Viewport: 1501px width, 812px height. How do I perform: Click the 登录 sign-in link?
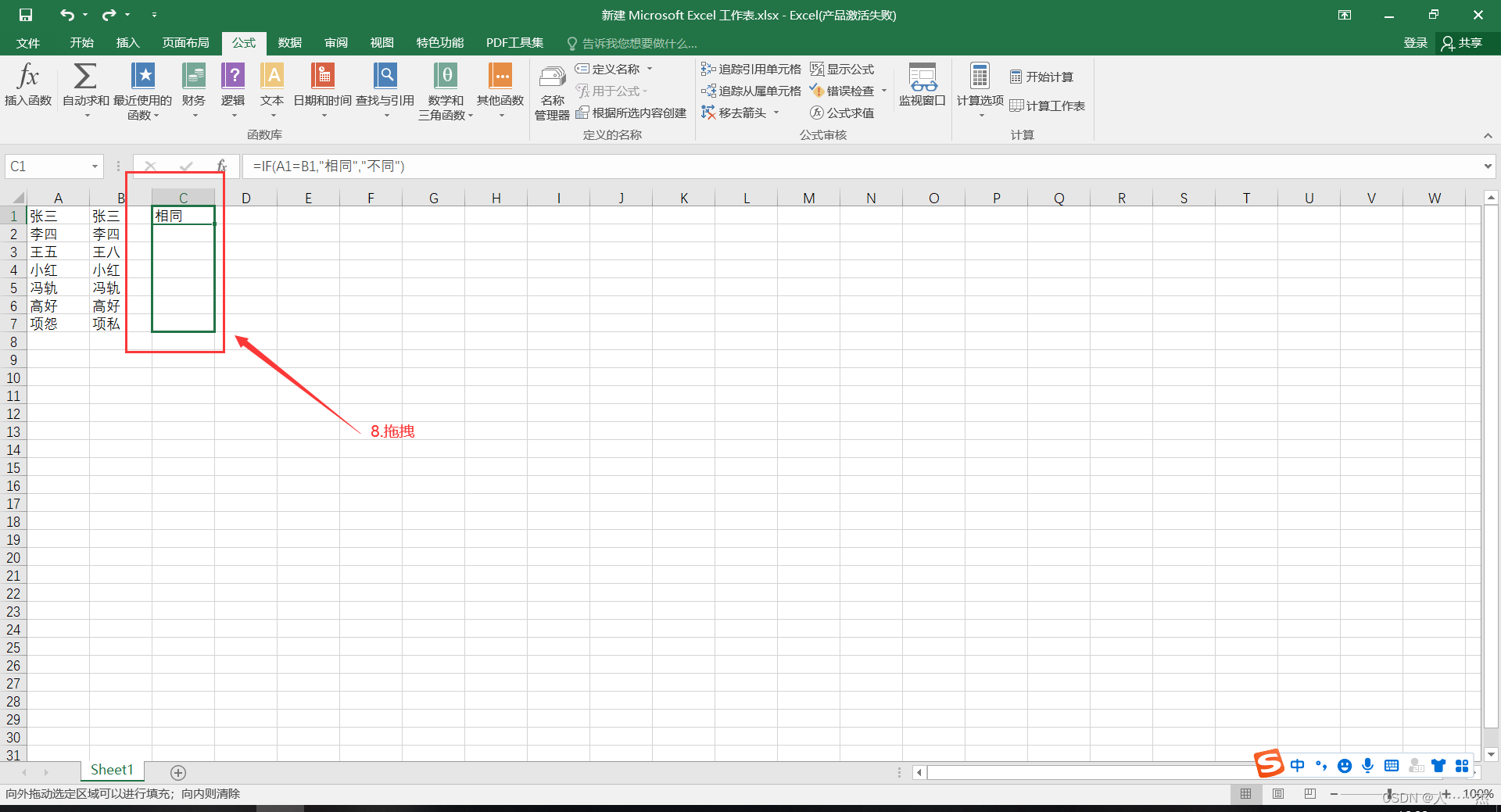[x=1414, y=43]
